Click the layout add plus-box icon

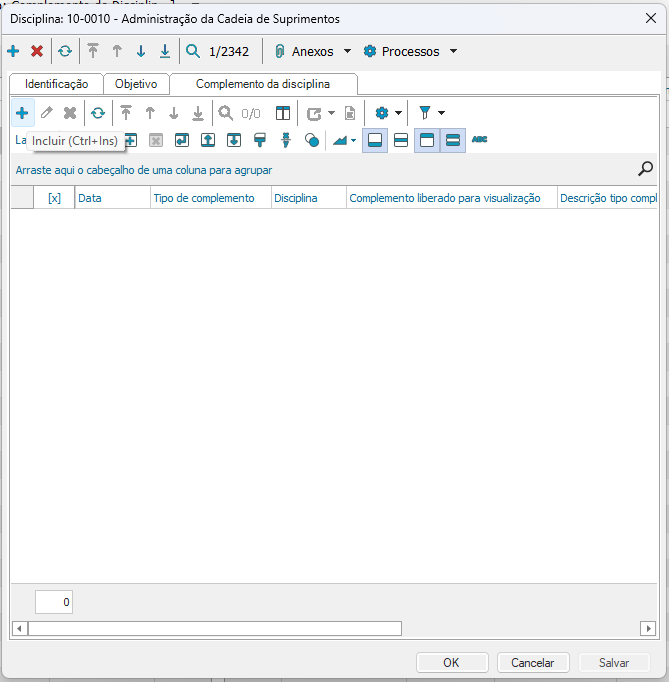[x=130, y=140]
